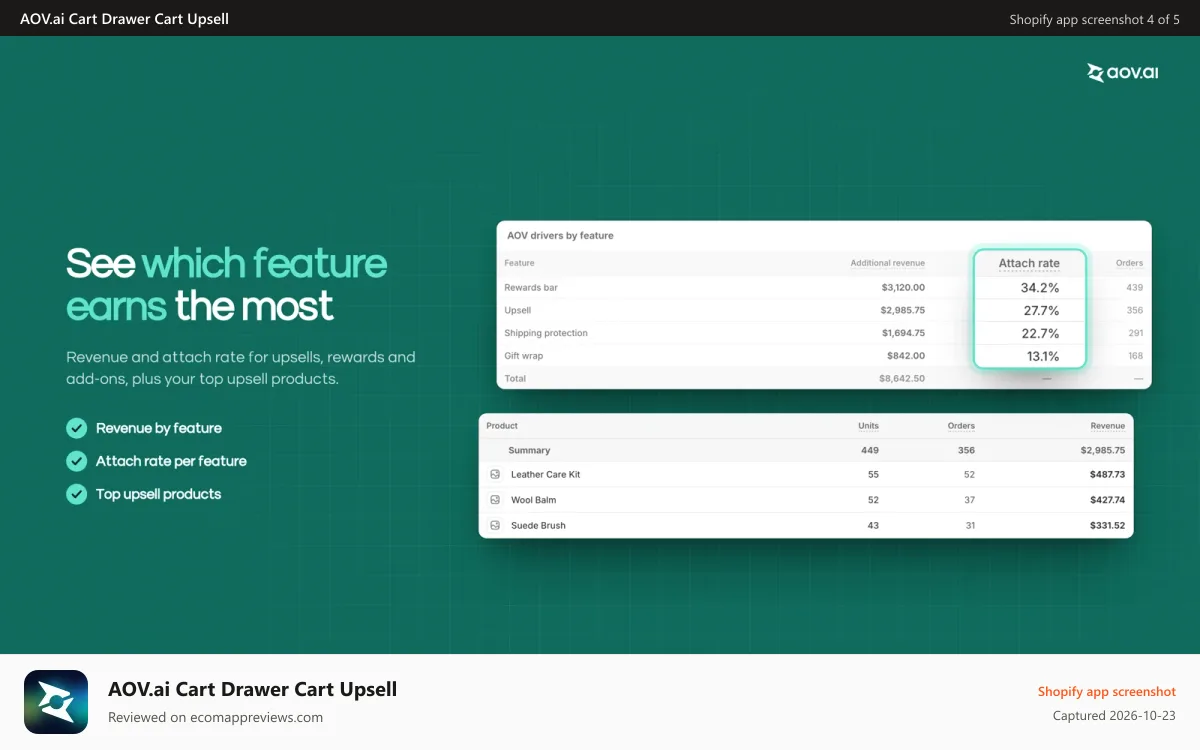Click the Upsell feature row label

(x=517, y=310)
